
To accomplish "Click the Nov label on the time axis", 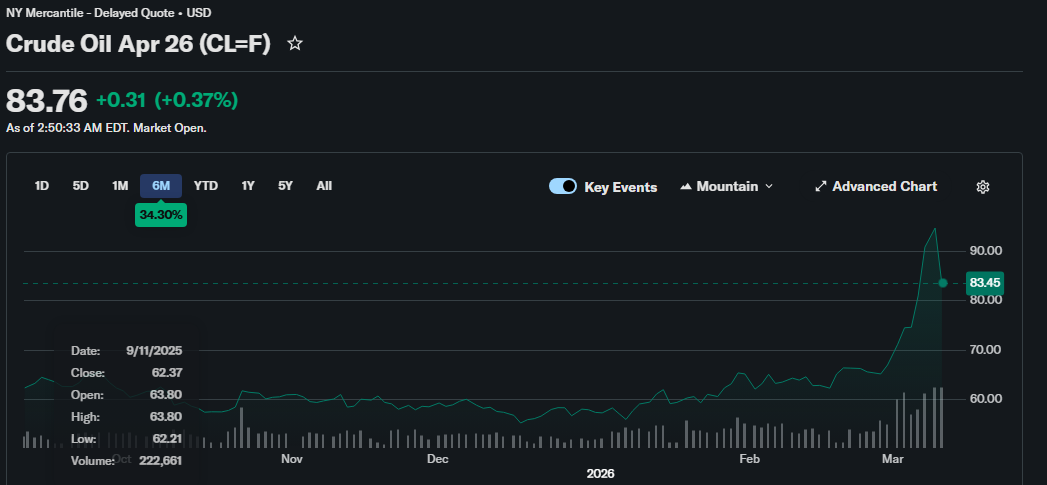I will coord(292,459).
